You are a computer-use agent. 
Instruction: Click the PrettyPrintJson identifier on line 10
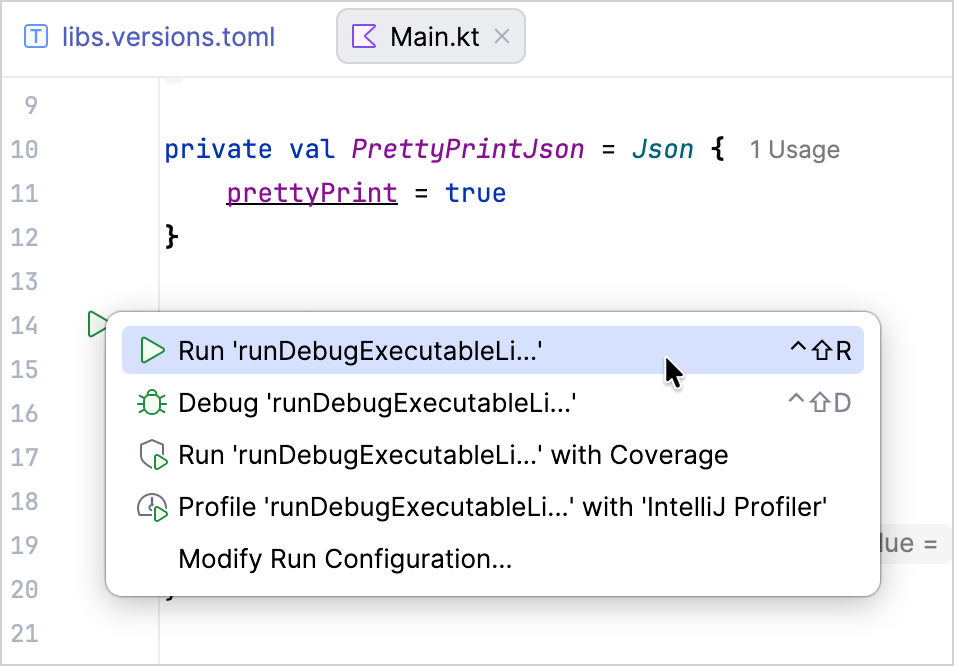click(x=468, y=150)
